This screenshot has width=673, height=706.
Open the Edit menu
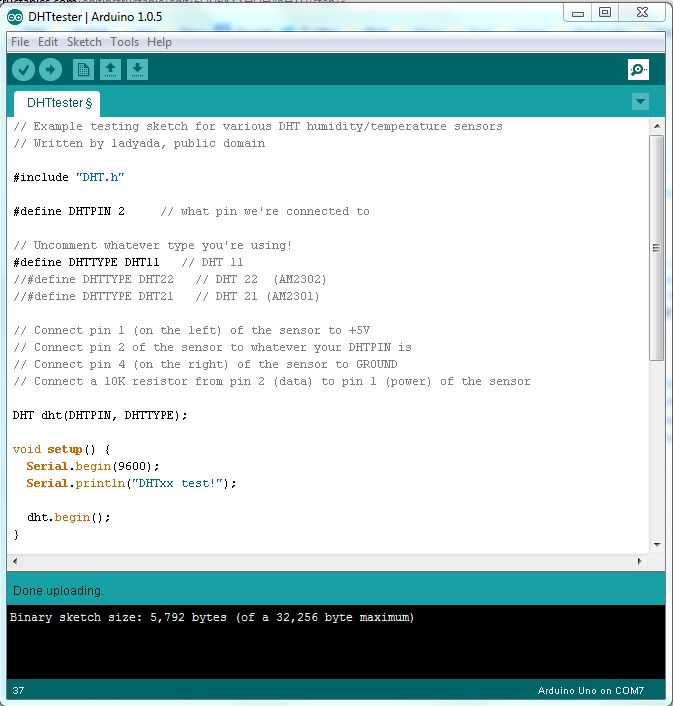point(48,42)
